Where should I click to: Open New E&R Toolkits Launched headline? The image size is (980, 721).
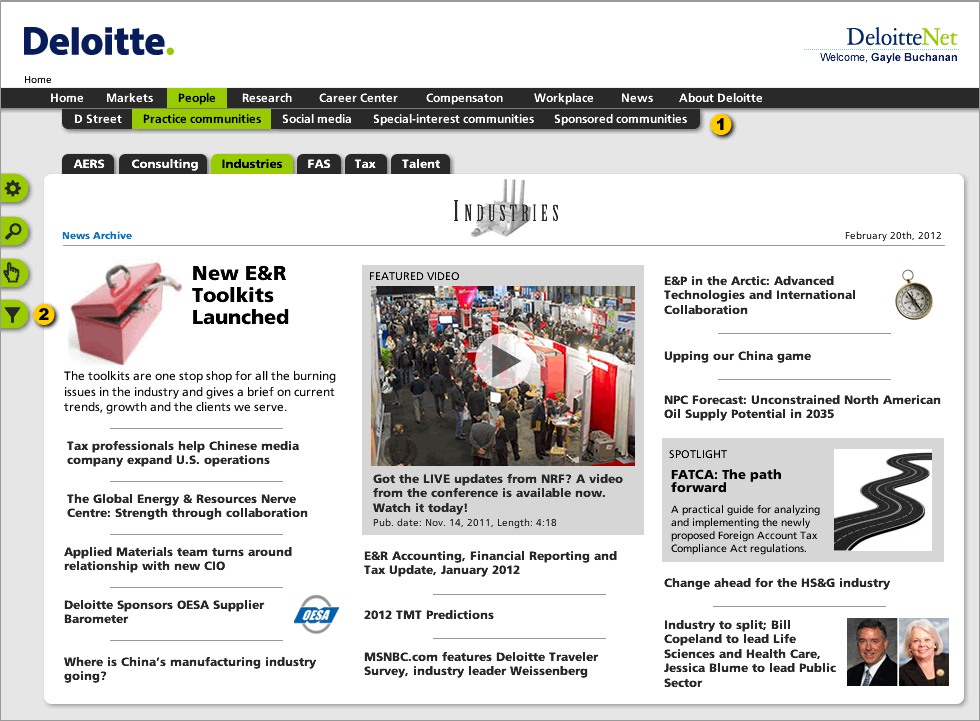click(x=240, y=295)
